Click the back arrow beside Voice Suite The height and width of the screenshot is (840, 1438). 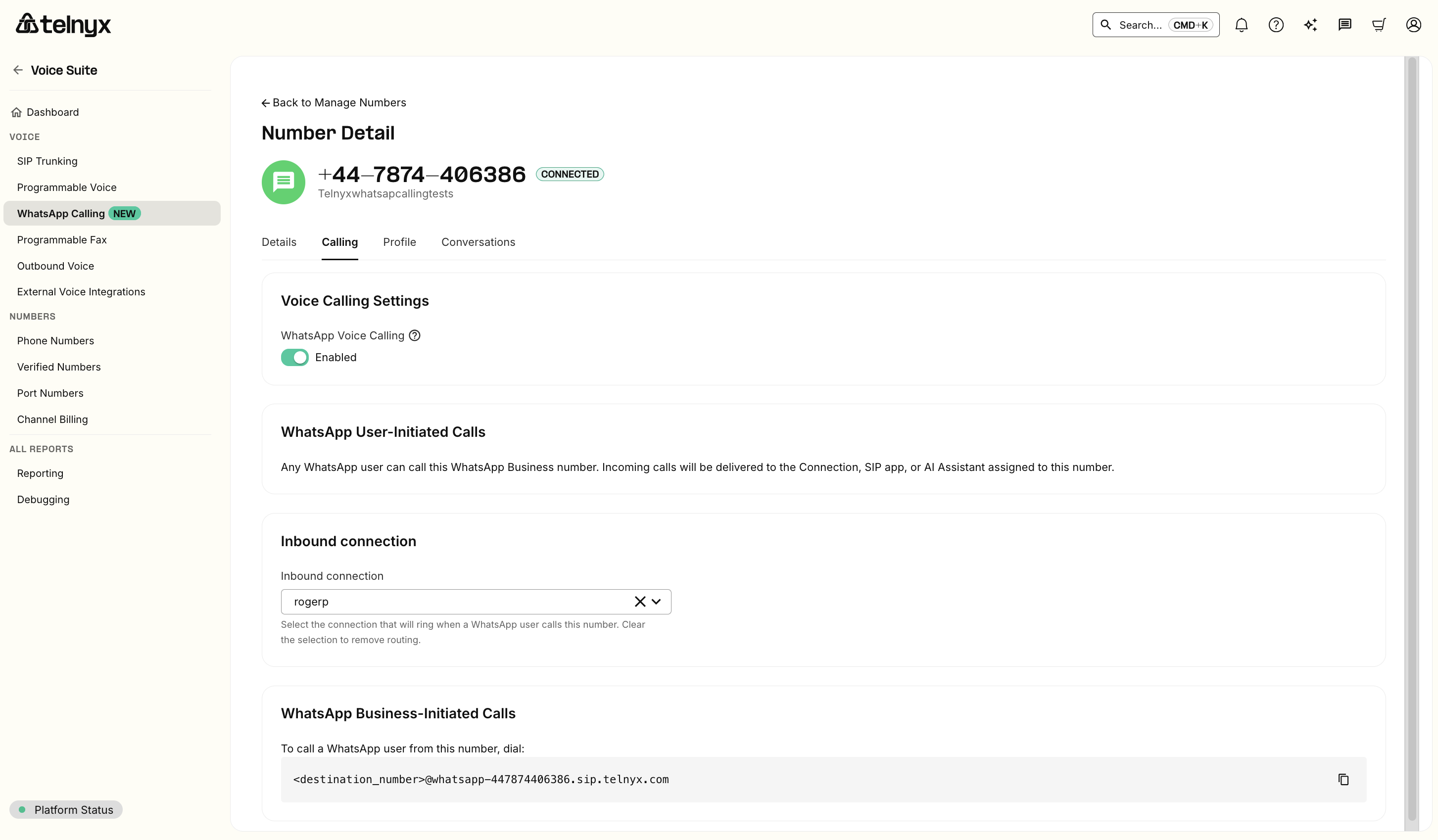pos(18,70)
